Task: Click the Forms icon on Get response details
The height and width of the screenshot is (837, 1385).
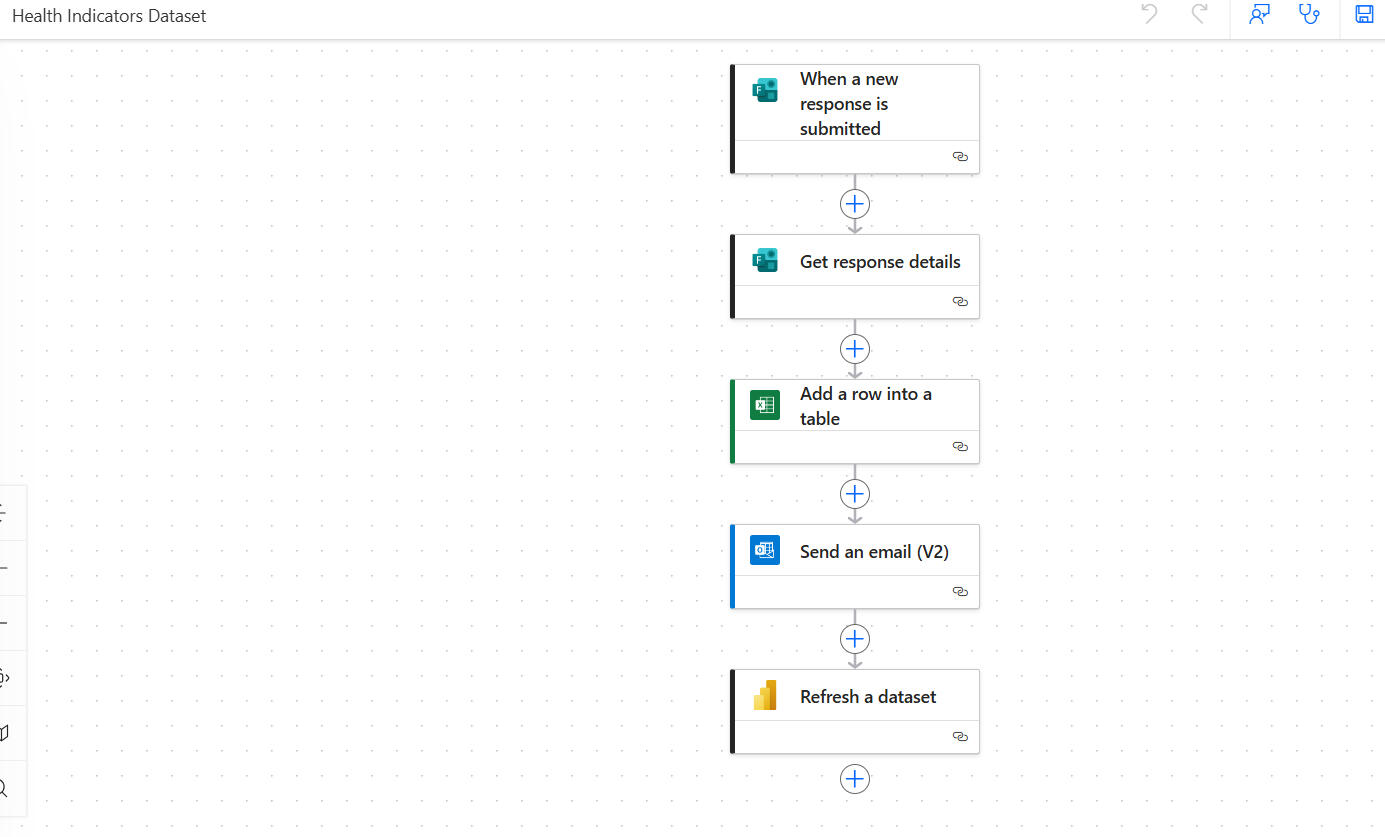Action: tap(765, 261)
